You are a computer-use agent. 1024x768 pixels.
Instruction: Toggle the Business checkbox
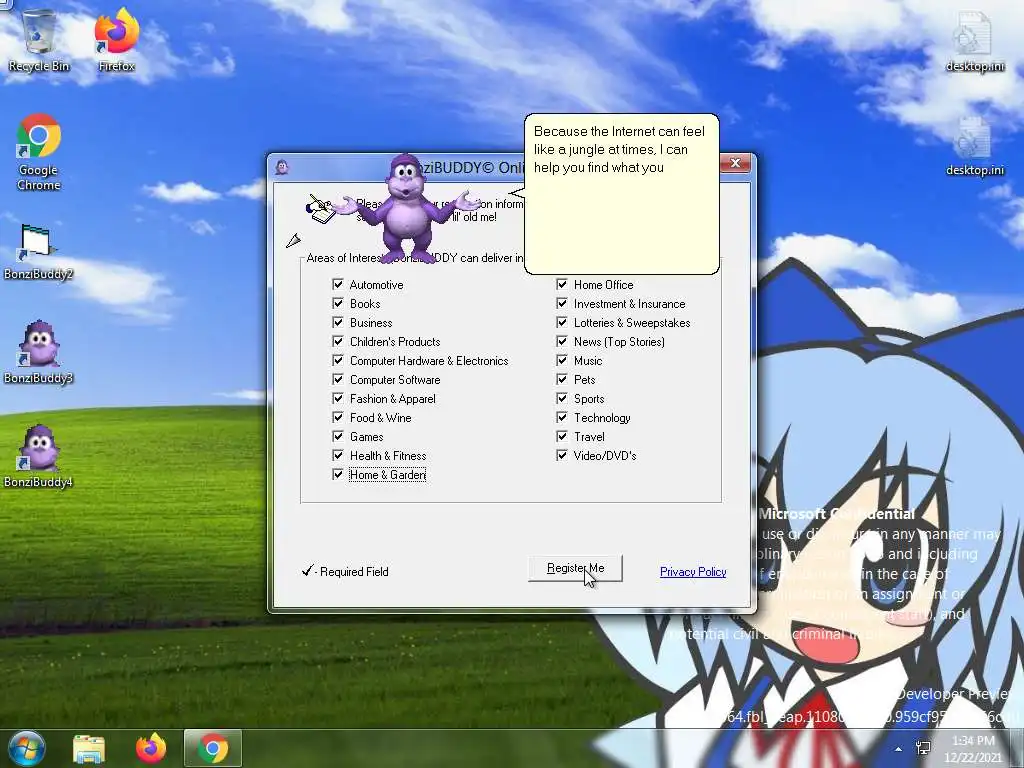[338, 322]
